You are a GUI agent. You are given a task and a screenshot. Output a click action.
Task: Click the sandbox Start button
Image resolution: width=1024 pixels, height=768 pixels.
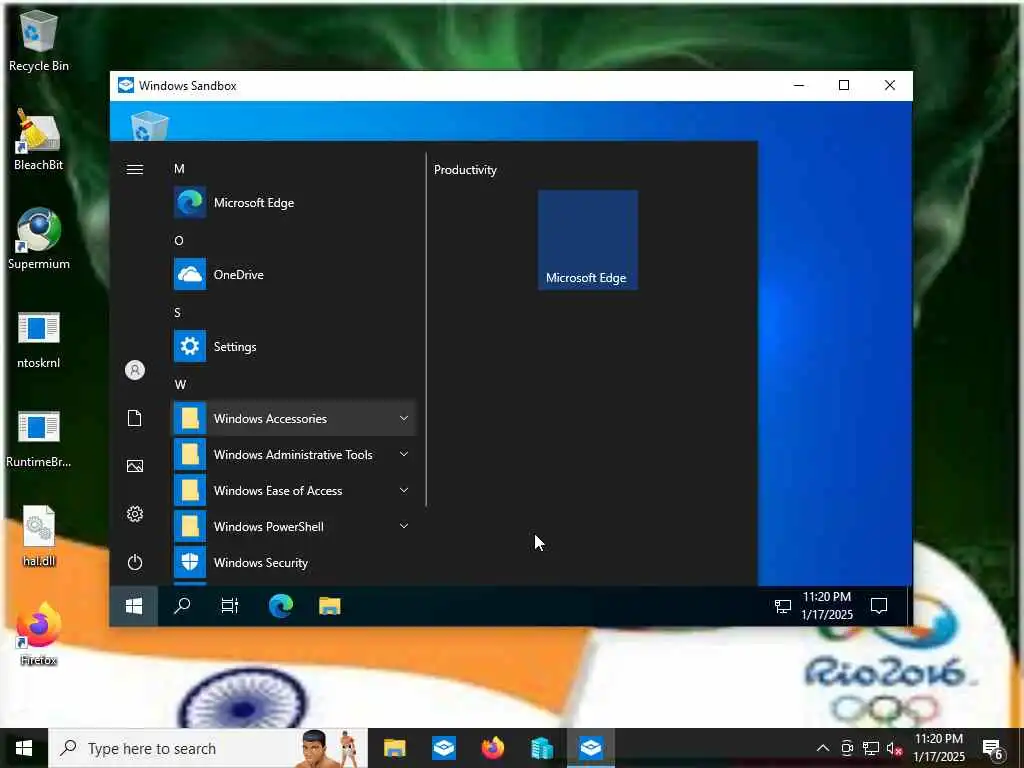(134, 606)
